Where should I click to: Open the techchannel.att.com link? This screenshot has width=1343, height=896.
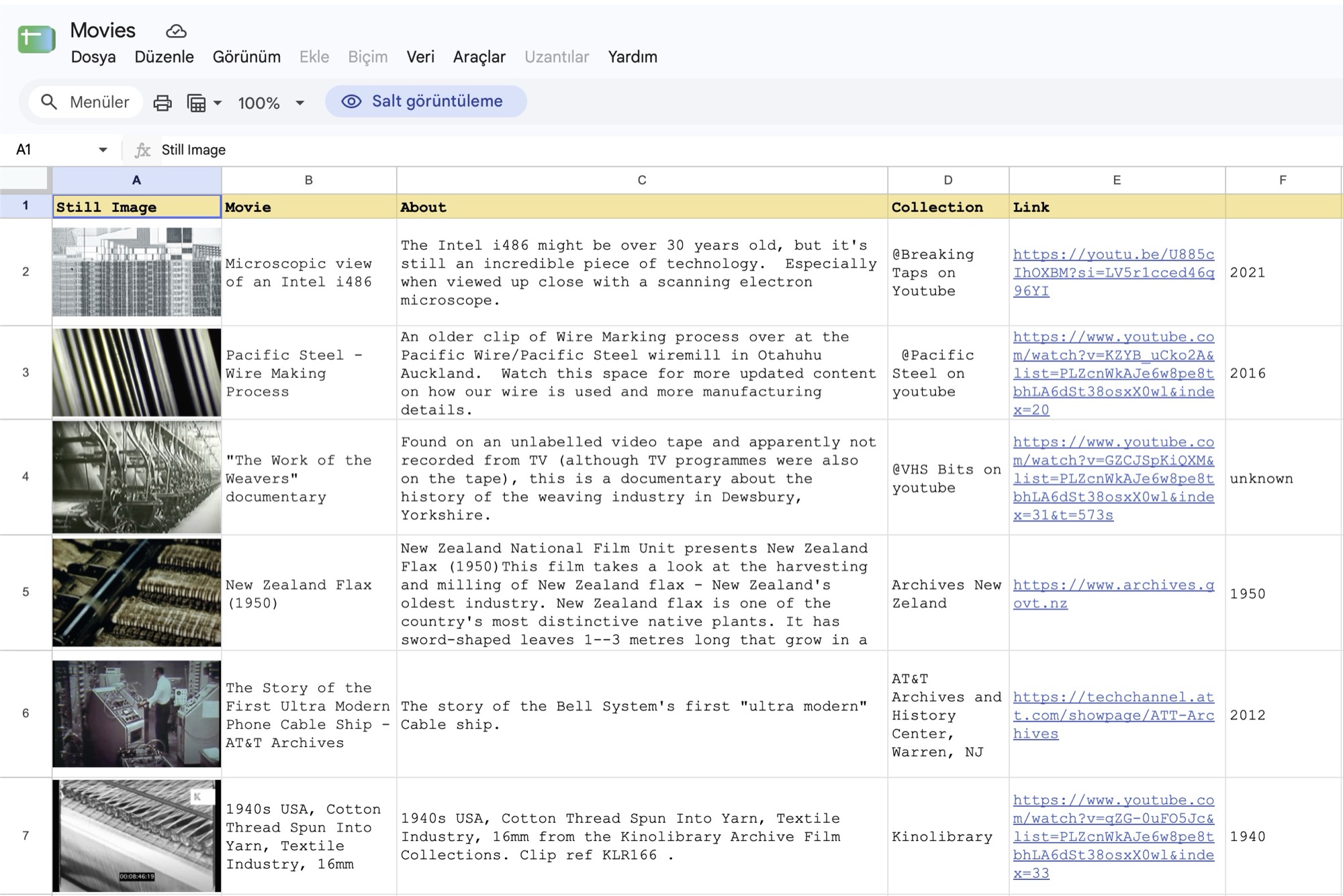tap(1113, 715)
